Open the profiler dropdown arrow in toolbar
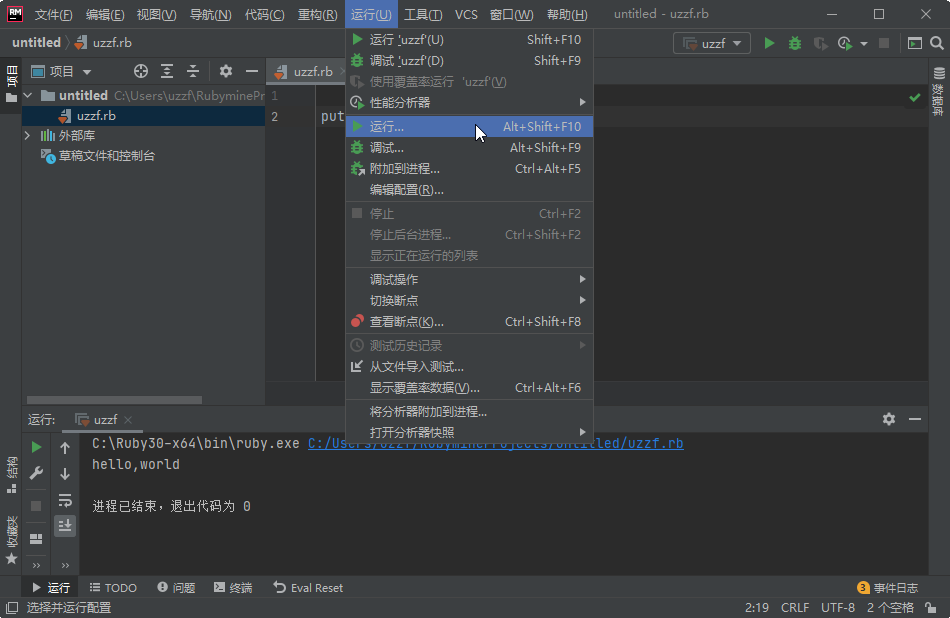Image resolution: width=950 pixels, height=618 pixels. tap(864, 44)
